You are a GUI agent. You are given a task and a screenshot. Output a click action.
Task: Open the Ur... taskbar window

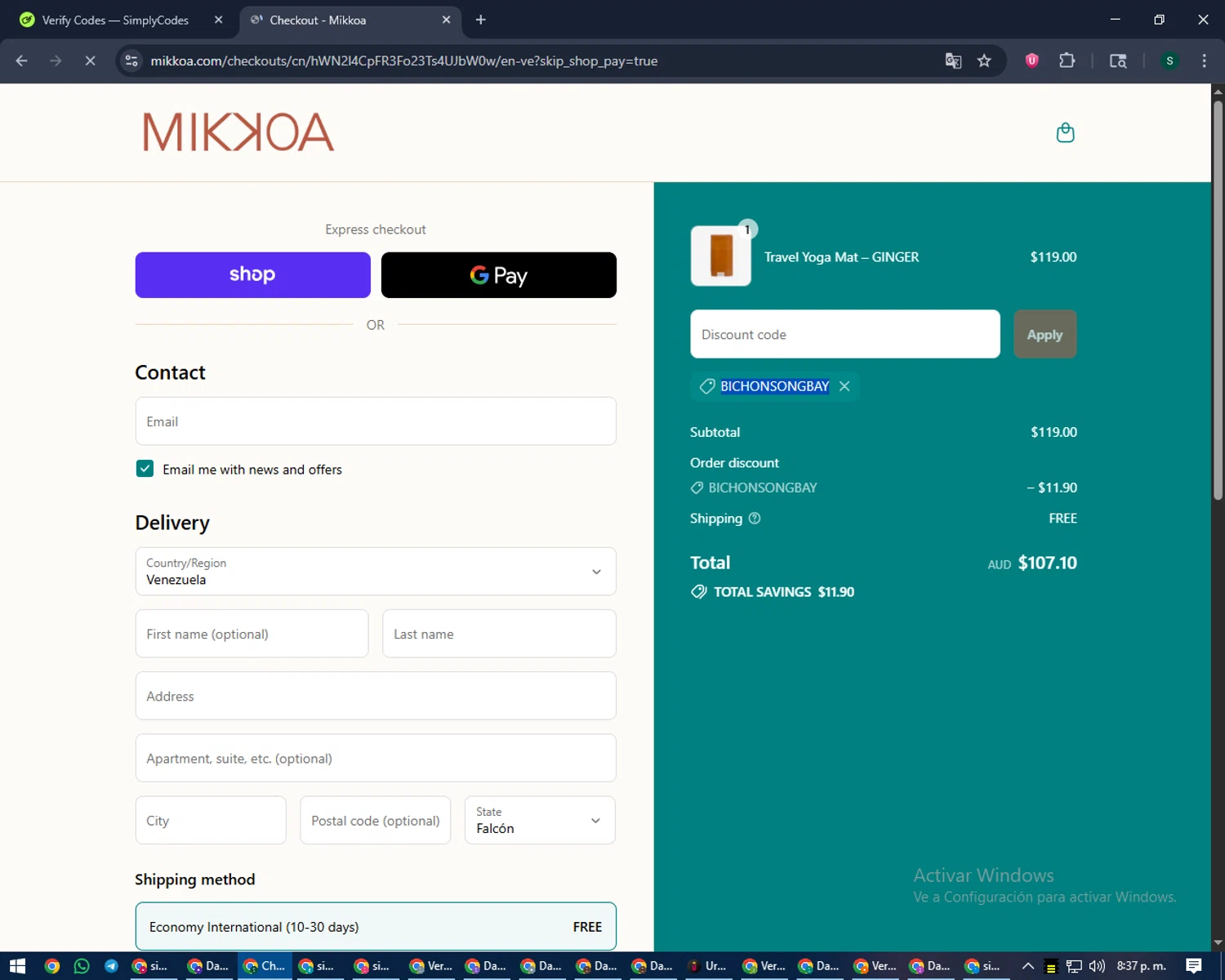707,966
